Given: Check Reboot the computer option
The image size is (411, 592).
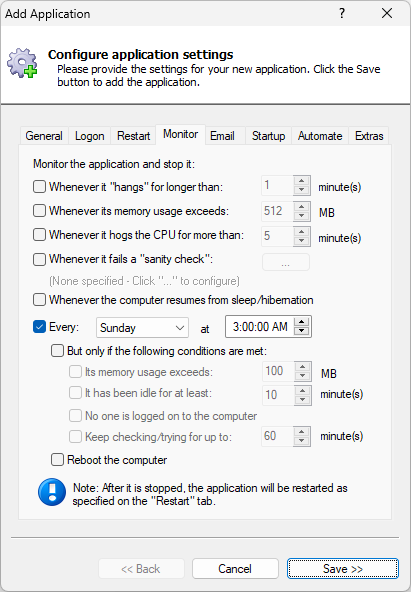Looking at the screenshot, I should pyautogui.click(x=57, y=460).
